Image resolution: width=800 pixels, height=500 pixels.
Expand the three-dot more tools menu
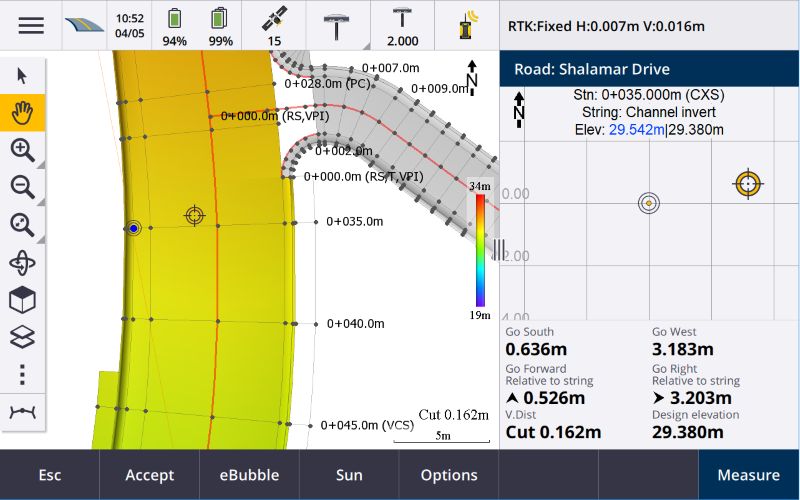[22, 374]
